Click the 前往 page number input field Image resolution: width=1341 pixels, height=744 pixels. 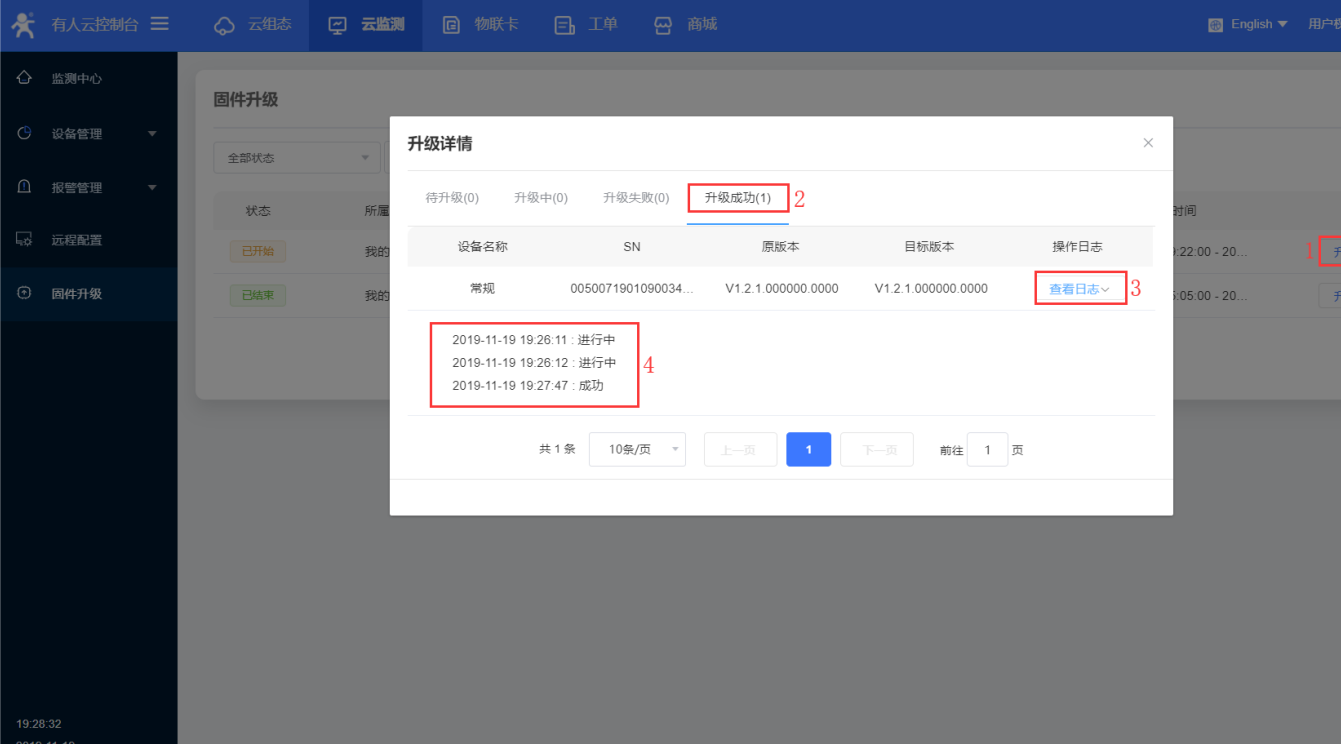987,450
